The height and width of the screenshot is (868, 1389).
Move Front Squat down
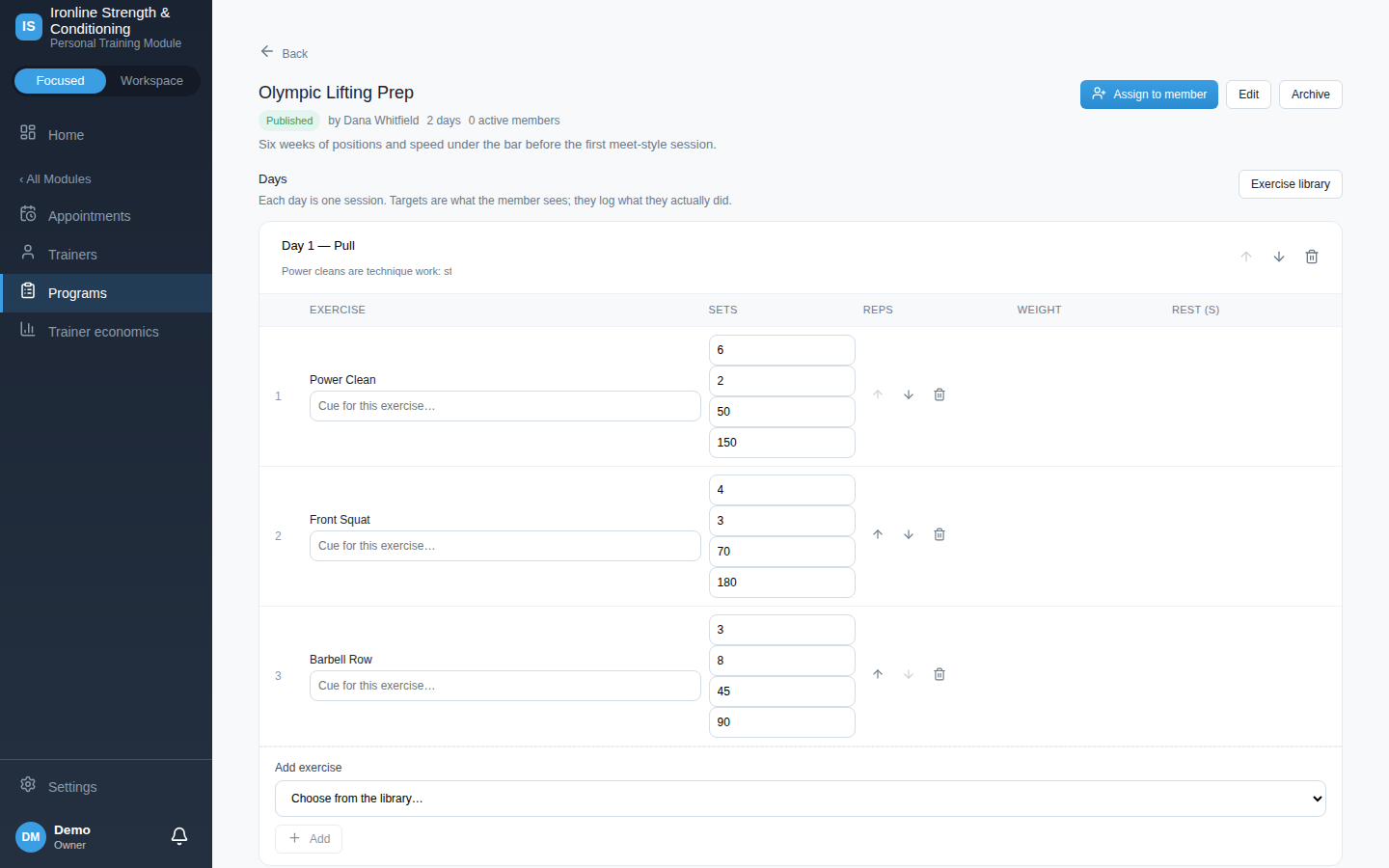coord(909,534)
